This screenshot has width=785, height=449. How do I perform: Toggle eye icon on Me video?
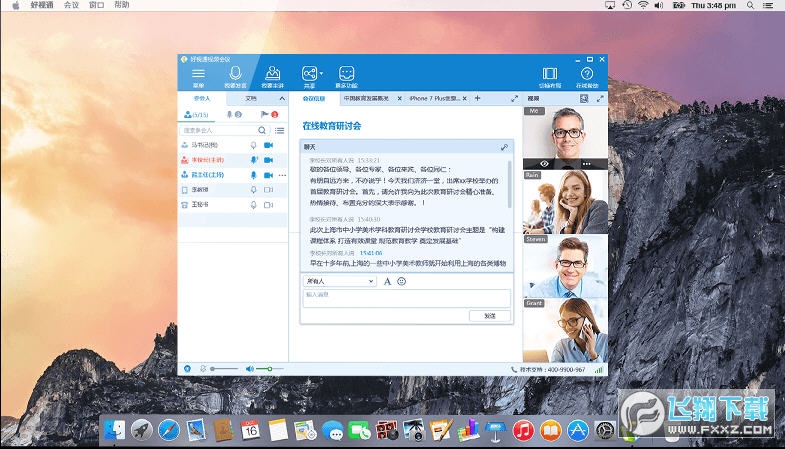click(545, 163)
